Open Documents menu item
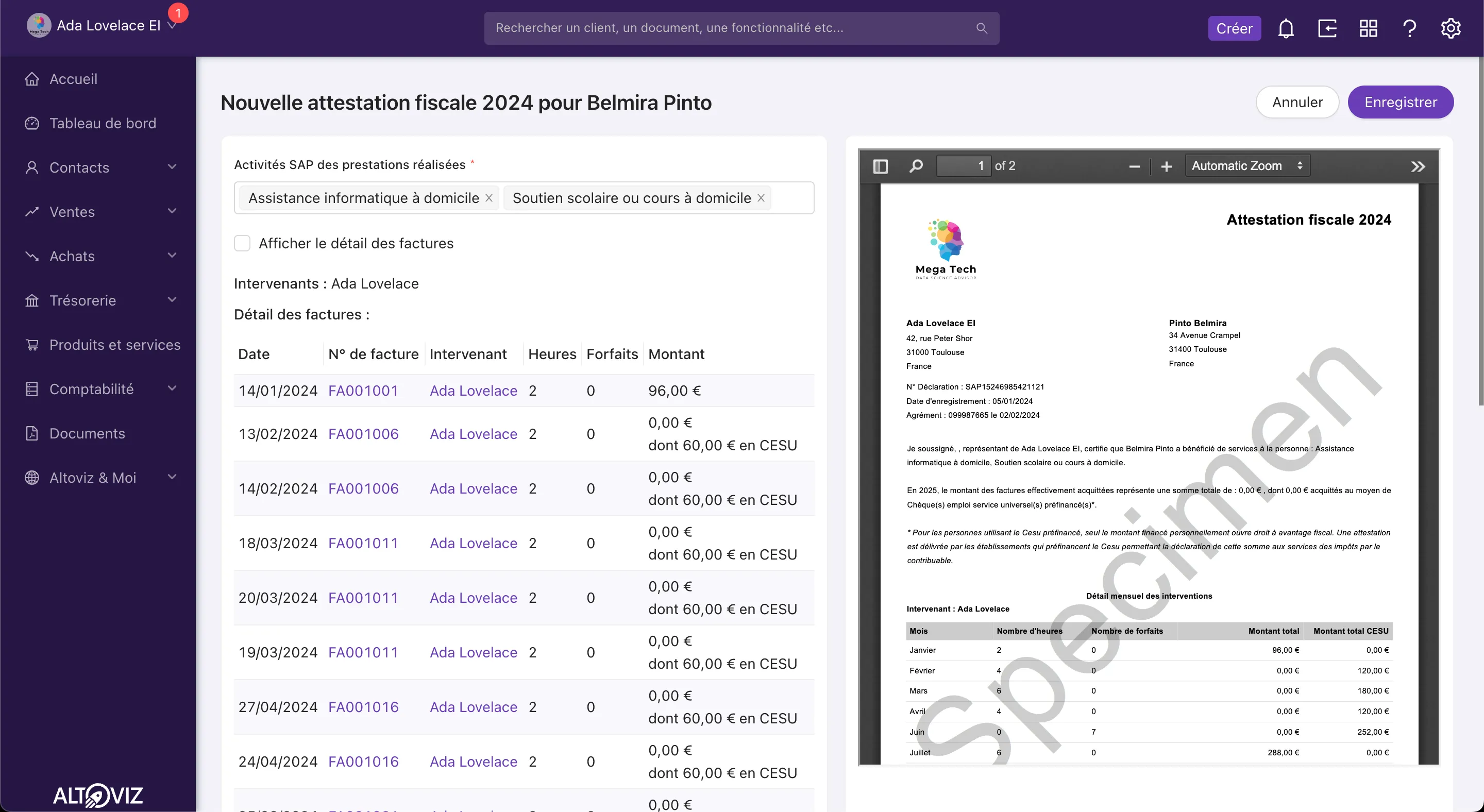 pos(87,434)
